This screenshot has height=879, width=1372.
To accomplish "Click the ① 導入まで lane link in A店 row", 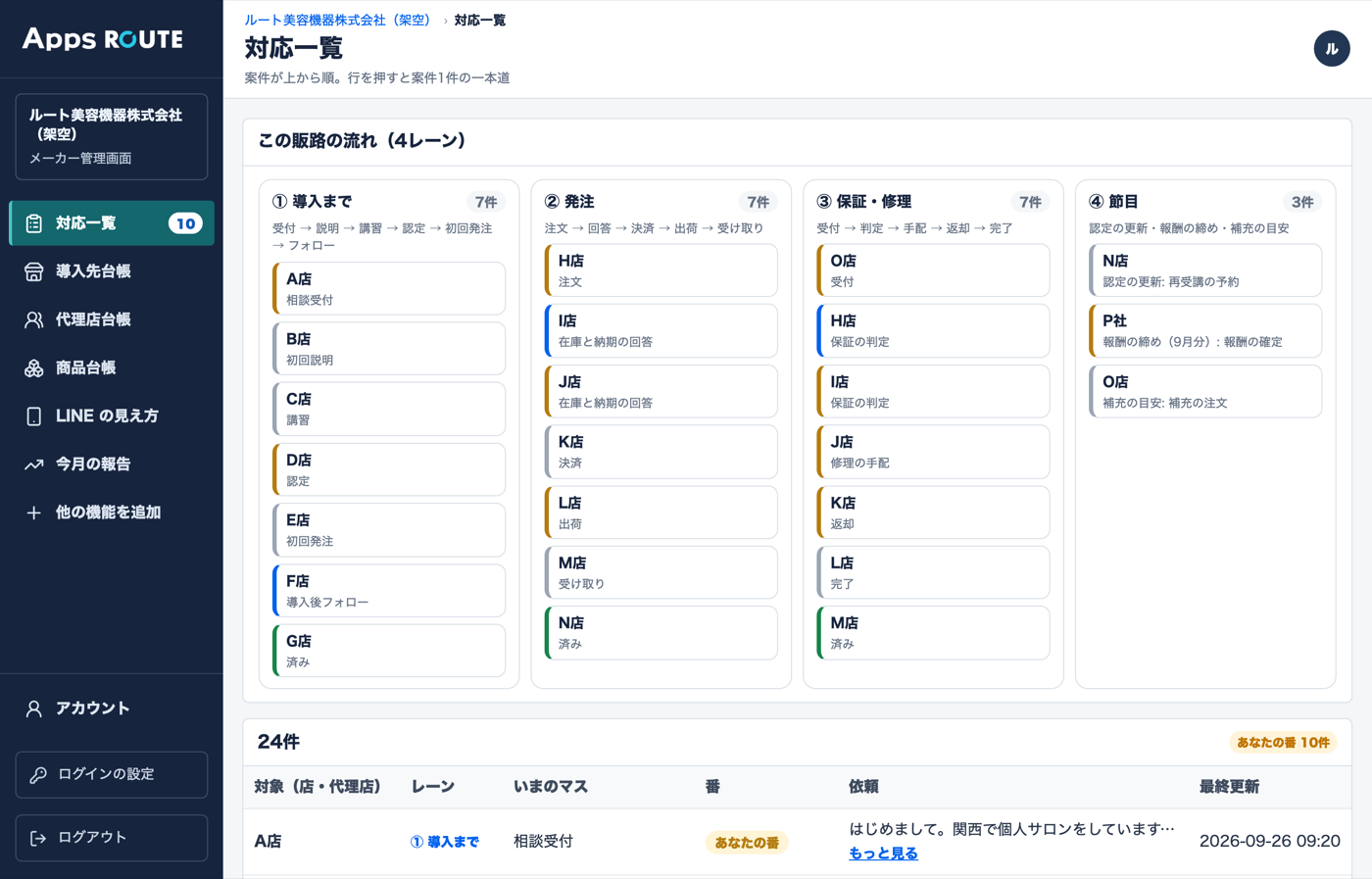I will tap(445, 842).
